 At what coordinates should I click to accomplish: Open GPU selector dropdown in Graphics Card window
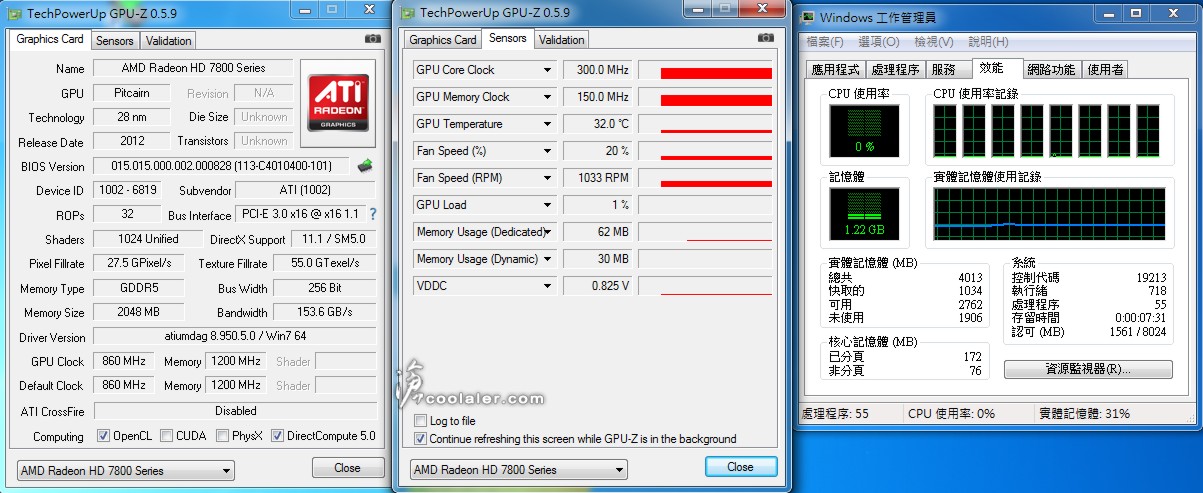[x=126, y=470]
